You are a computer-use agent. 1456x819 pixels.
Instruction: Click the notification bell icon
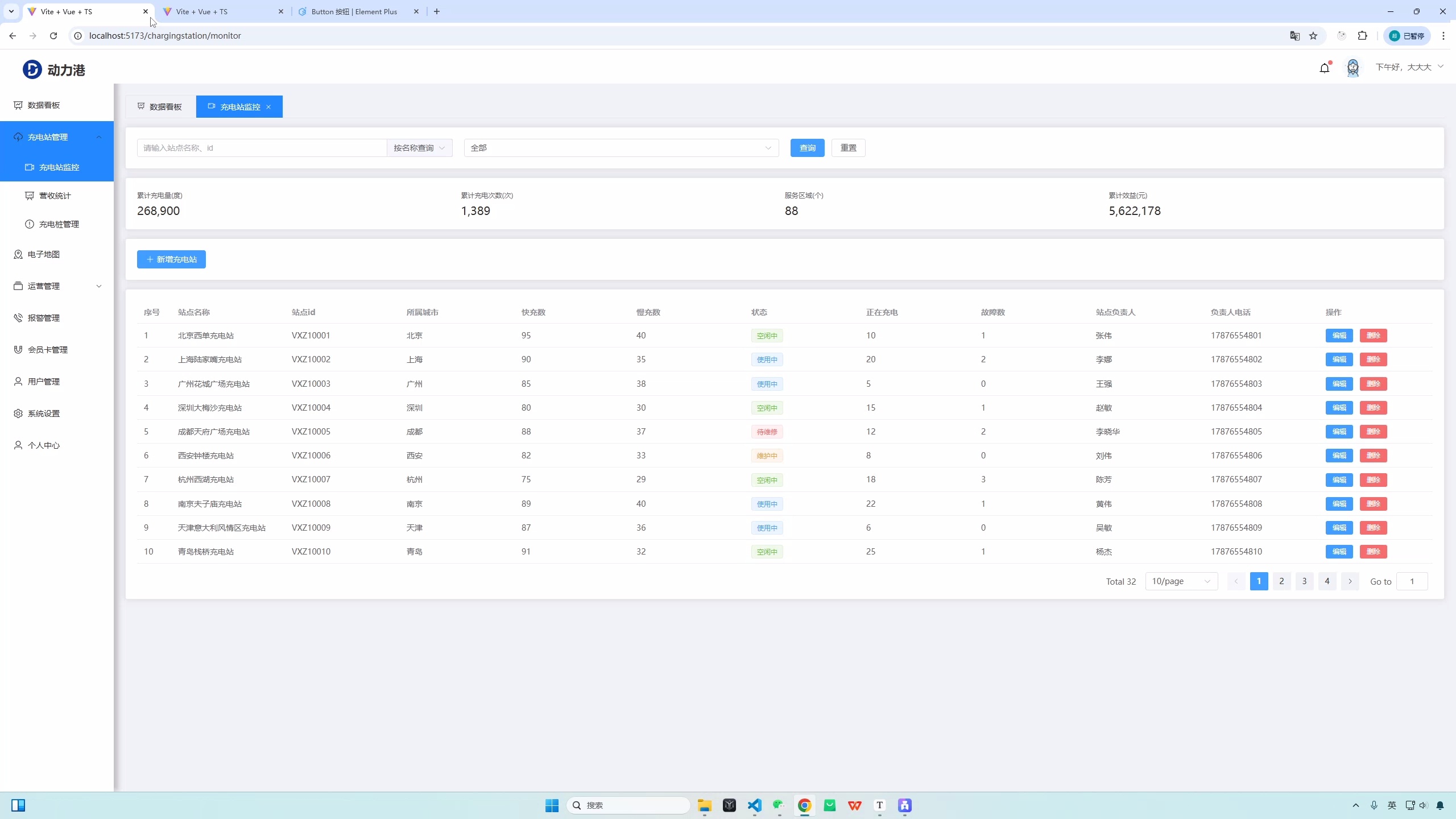[x=1324, y=68]
